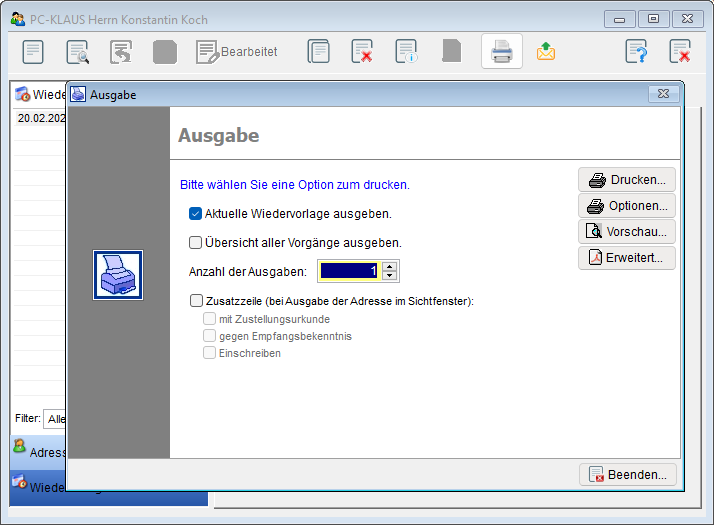714x525 pixels.
Task: Click the document search magnifier toolbar icon
Action: [77, 51]
